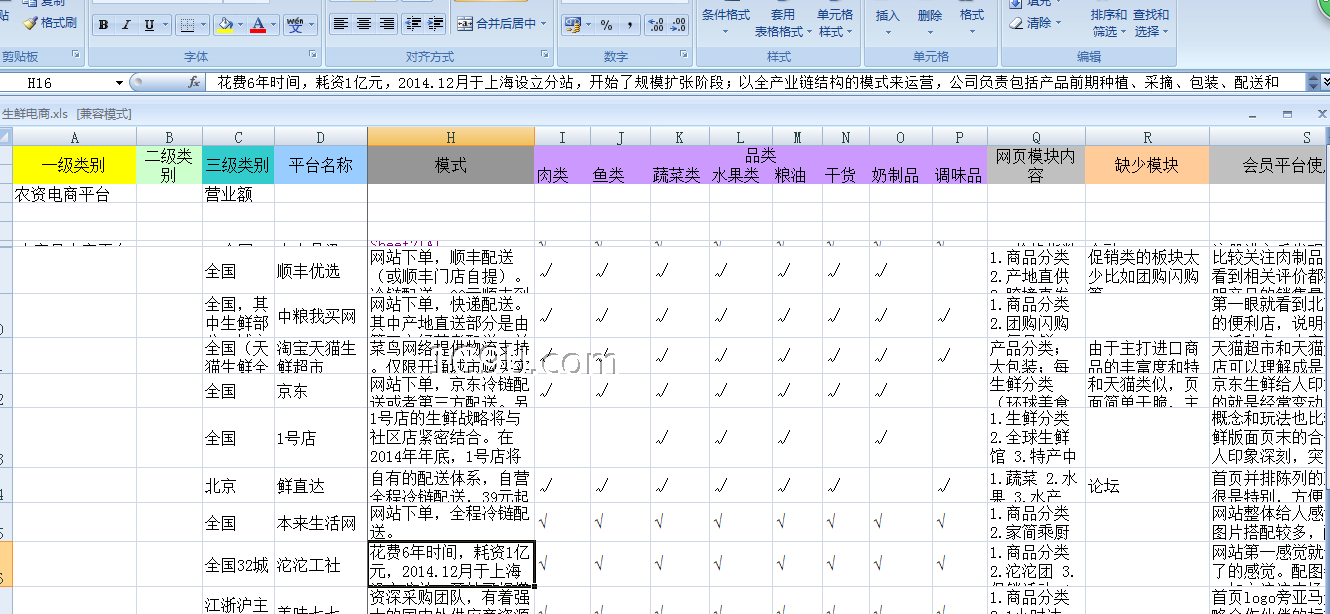Apply bold formatting with the B icon
Viewport: 1330px width, 614px height.
tap(103, 25)
